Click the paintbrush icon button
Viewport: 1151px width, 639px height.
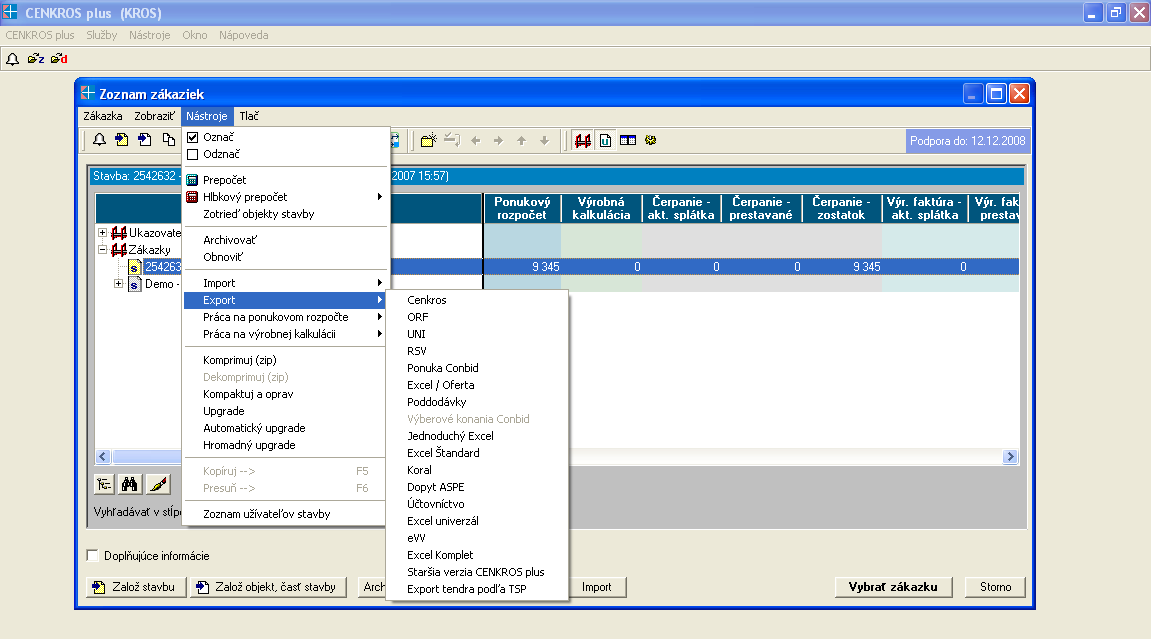[158, 484]
